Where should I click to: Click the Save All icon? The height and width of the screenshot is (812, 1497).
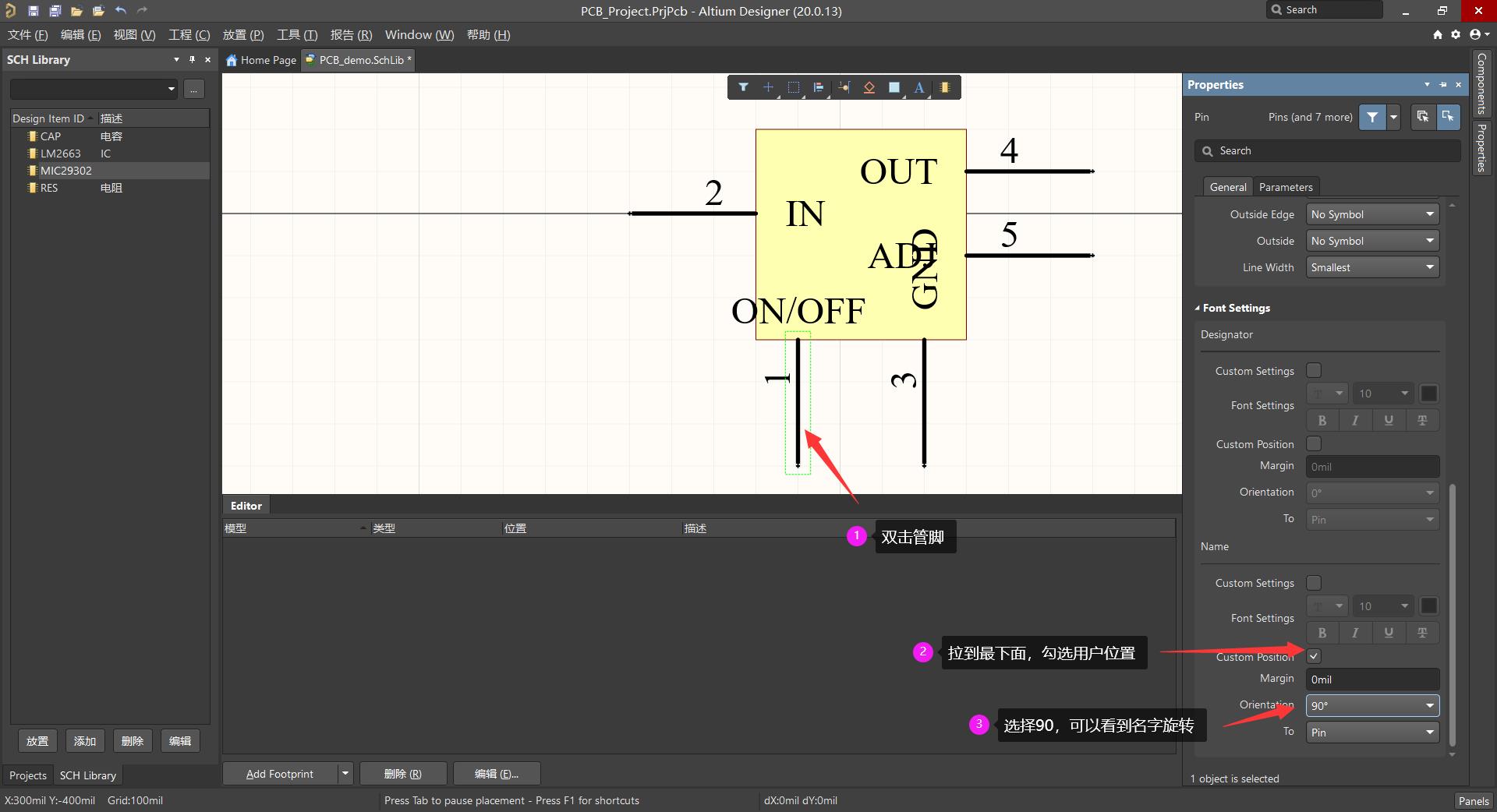[55, 11]
